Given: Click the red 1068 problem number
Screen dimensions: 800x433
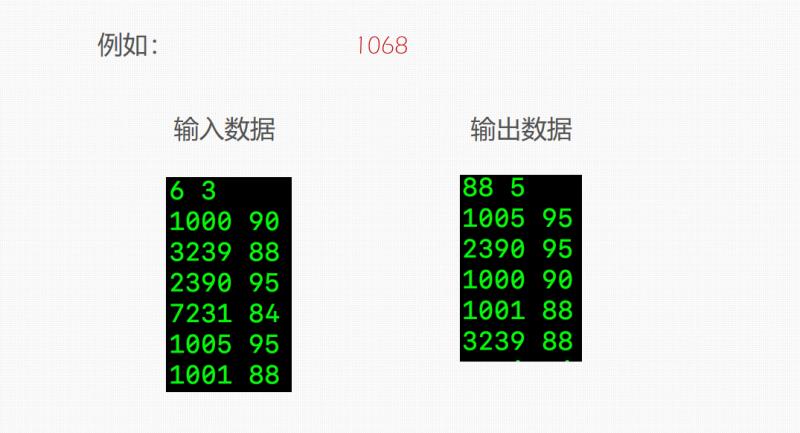Looking at the screenshot, I should 381,46.
